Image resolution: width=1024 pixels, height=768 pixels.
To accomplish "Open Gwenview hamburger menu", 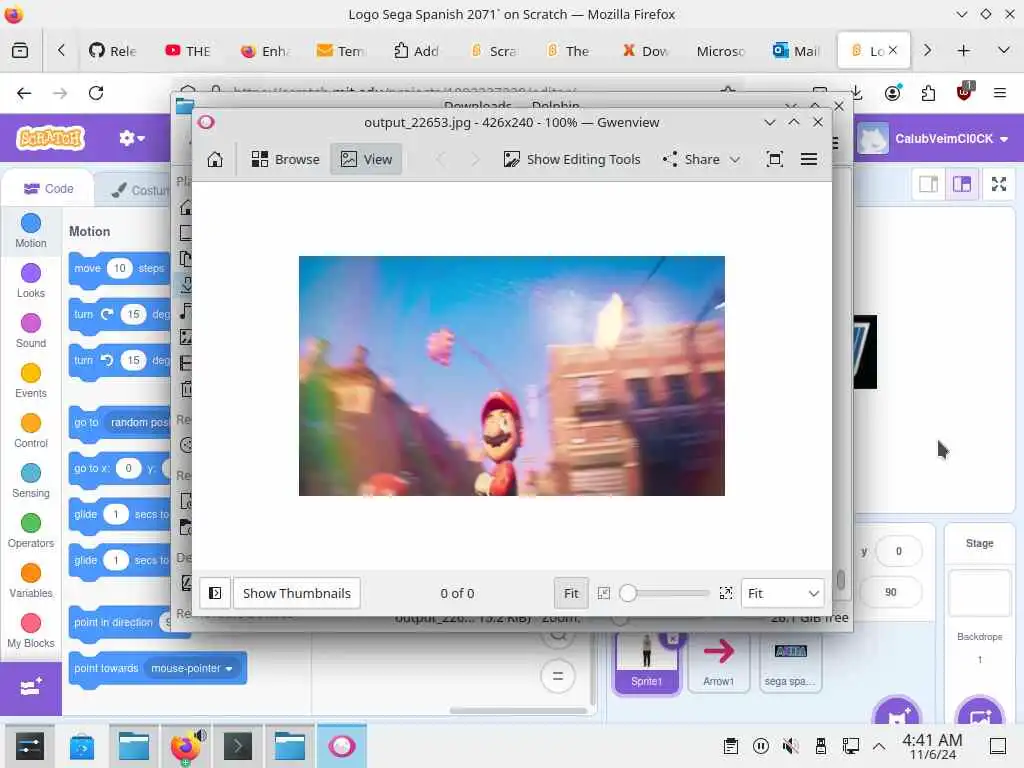I will pos(808,159).
